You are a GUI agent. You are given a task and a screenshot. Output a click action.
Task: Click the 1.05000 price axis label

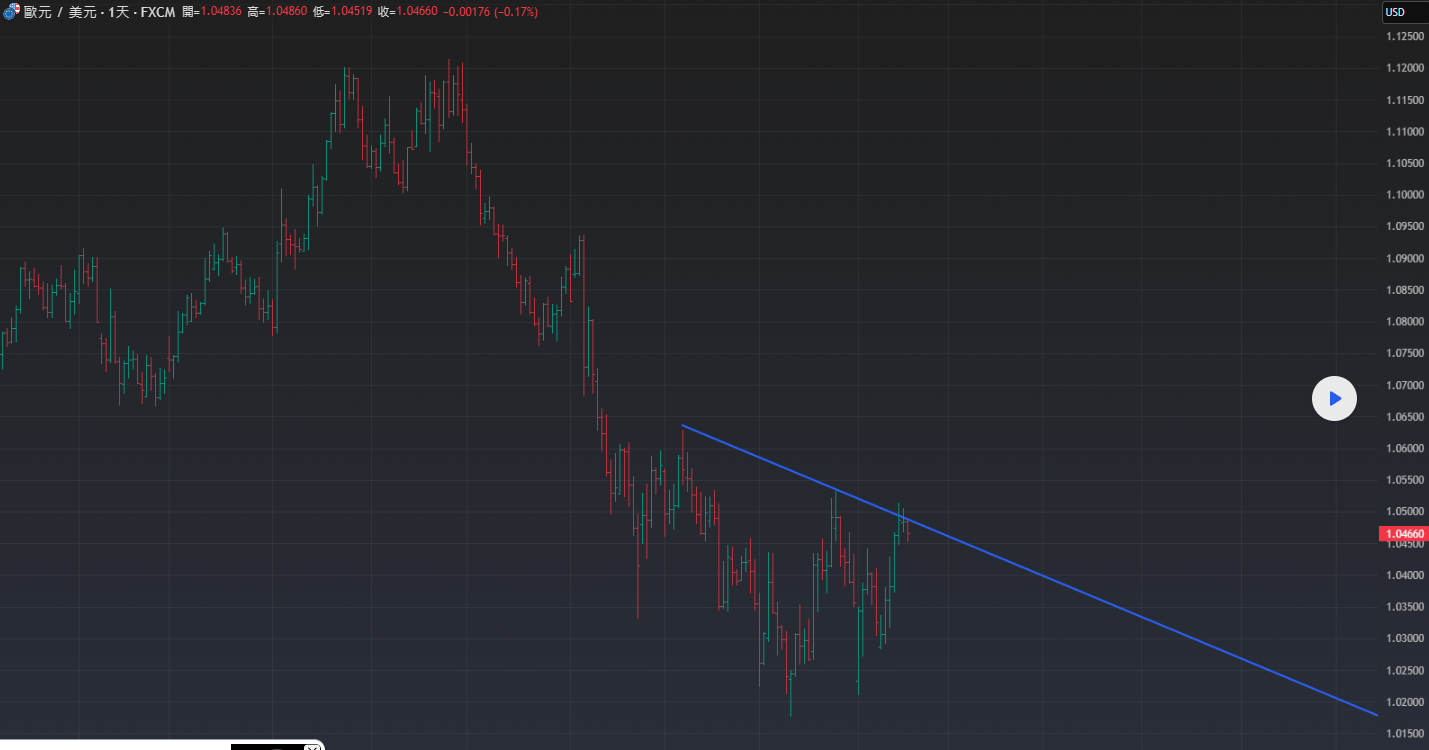click(x=1404, y=512)
